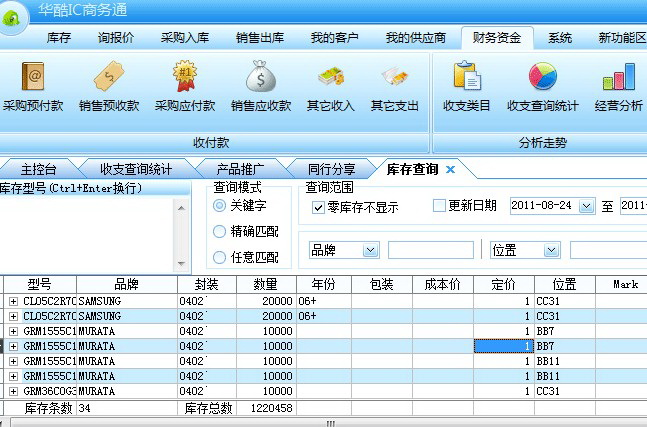Sort by 成本价 column header
The image size is (647, 427).
coord(443,284)
